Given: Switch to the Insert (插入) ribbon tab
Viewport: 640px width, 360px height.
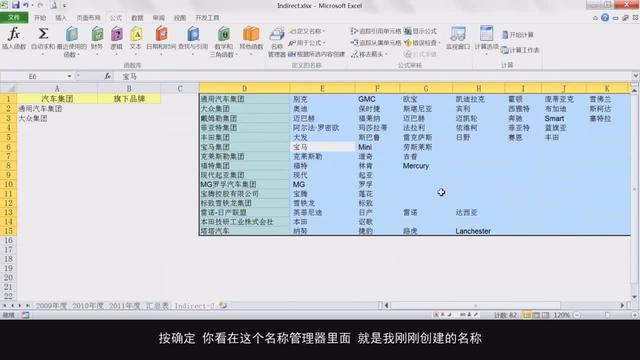Looking at the screenshot, I should pyautogui.click(x=61, y=18).
